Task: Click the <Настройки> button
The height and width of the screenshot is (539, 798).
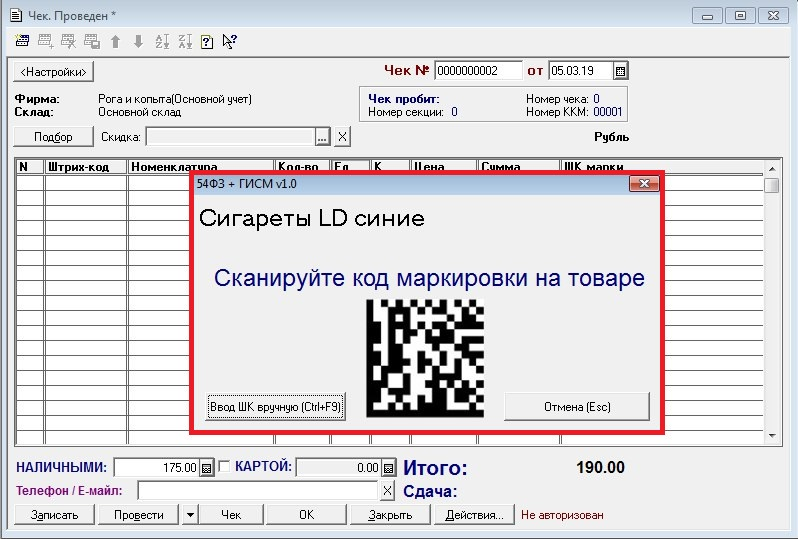Action: point(53,72)
